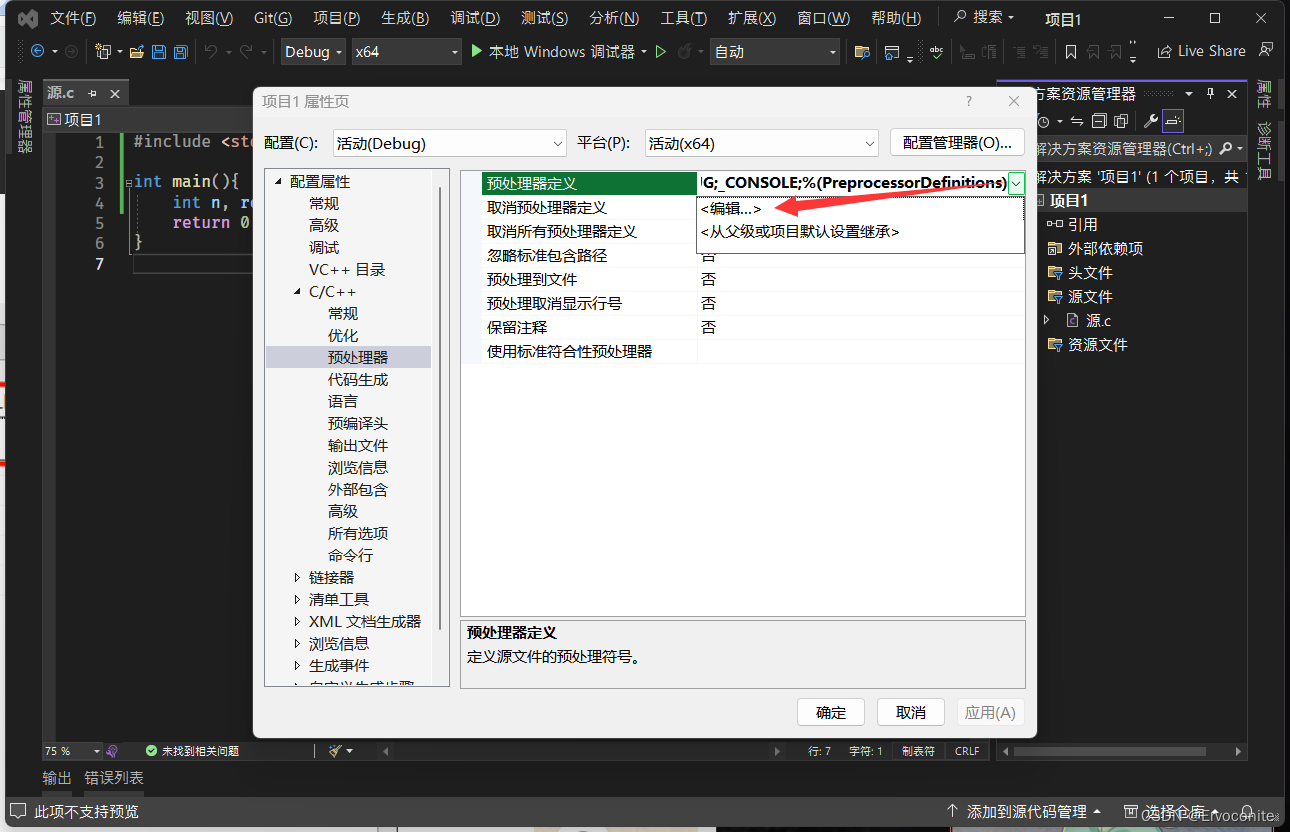Click the 配置管理器(O)... button

[957, 143]
